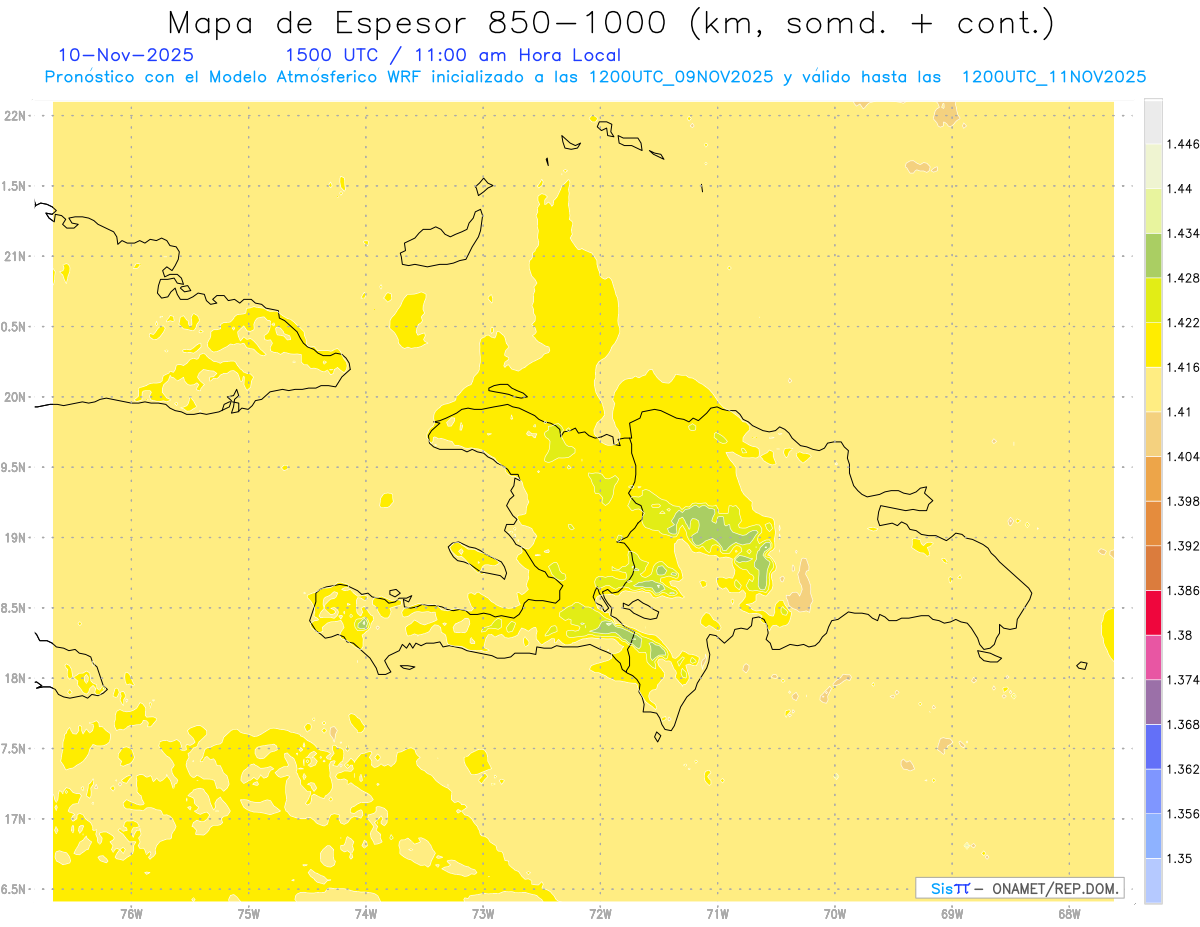Click the legend value '1.416'
This screenshot has height=927, width=1200.
click(1182, 367)
